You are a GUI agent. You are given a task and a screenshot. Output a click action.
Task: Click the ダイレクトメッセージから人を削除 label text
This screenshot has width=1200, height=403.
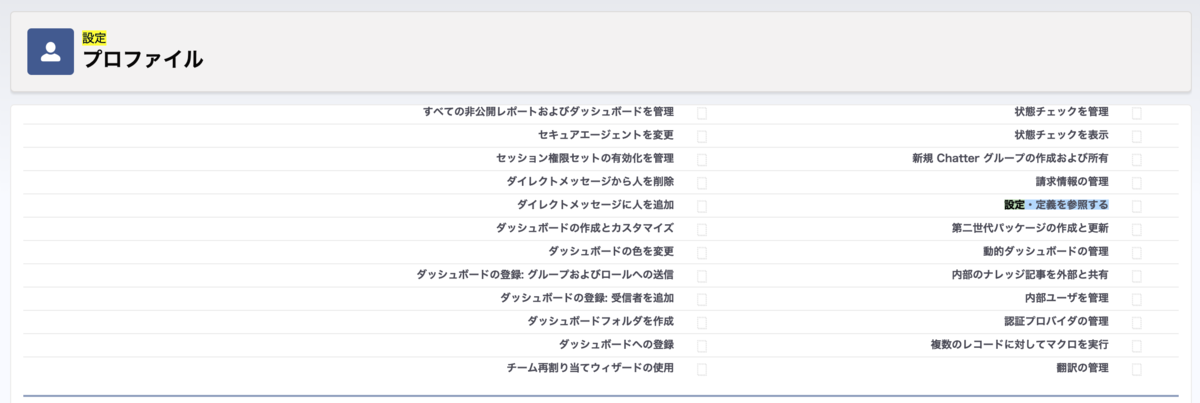click(590, 181)
